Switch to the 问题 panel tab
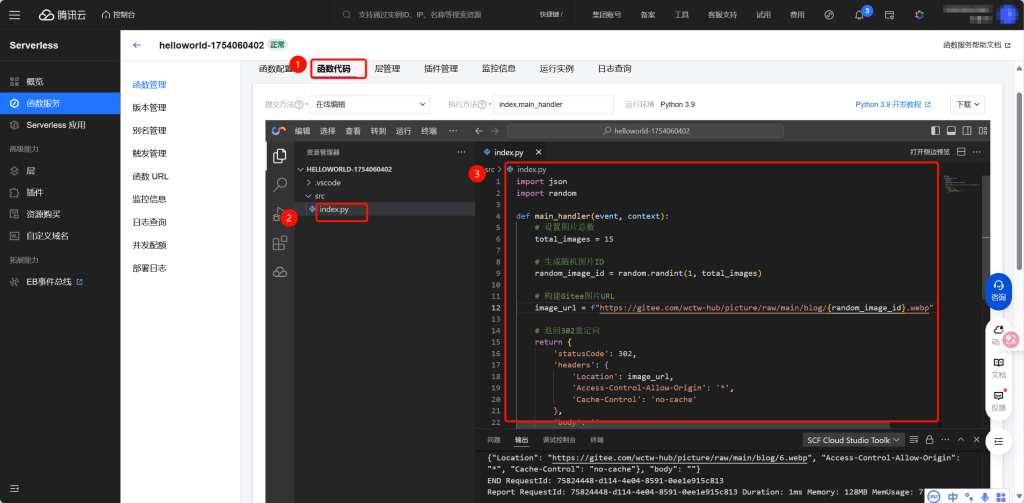Image resolution: width=1024 pixels, height=503 pixels. (x=494, y=440)
